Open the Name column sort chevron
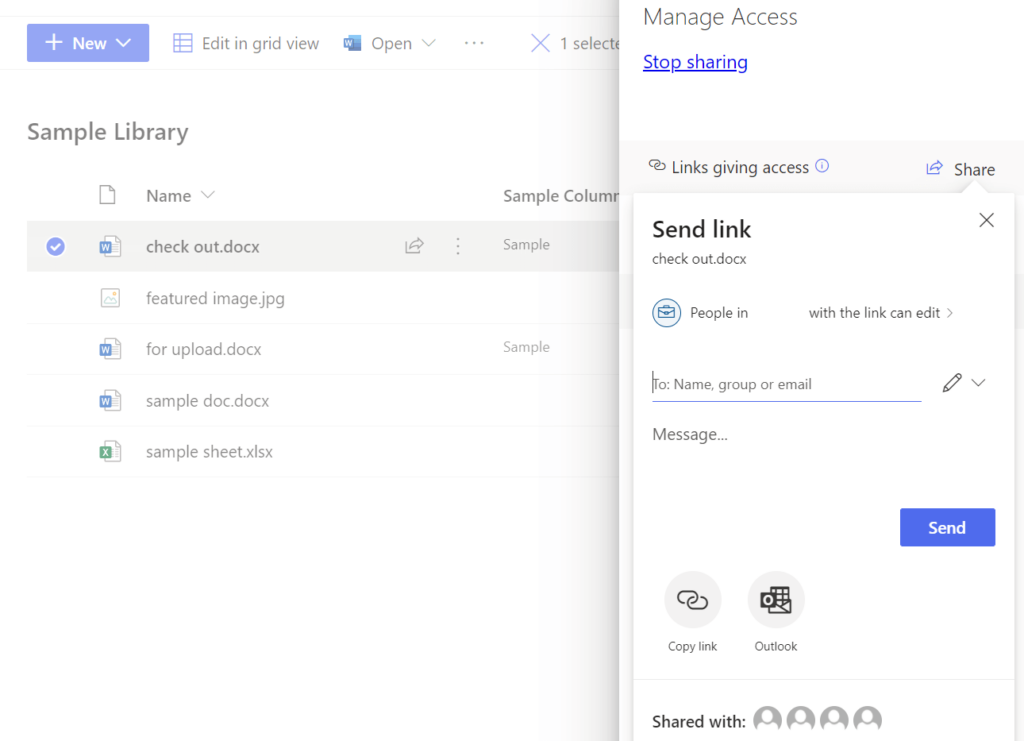This screenshot has height=741, width=1024. pos(208,195)
